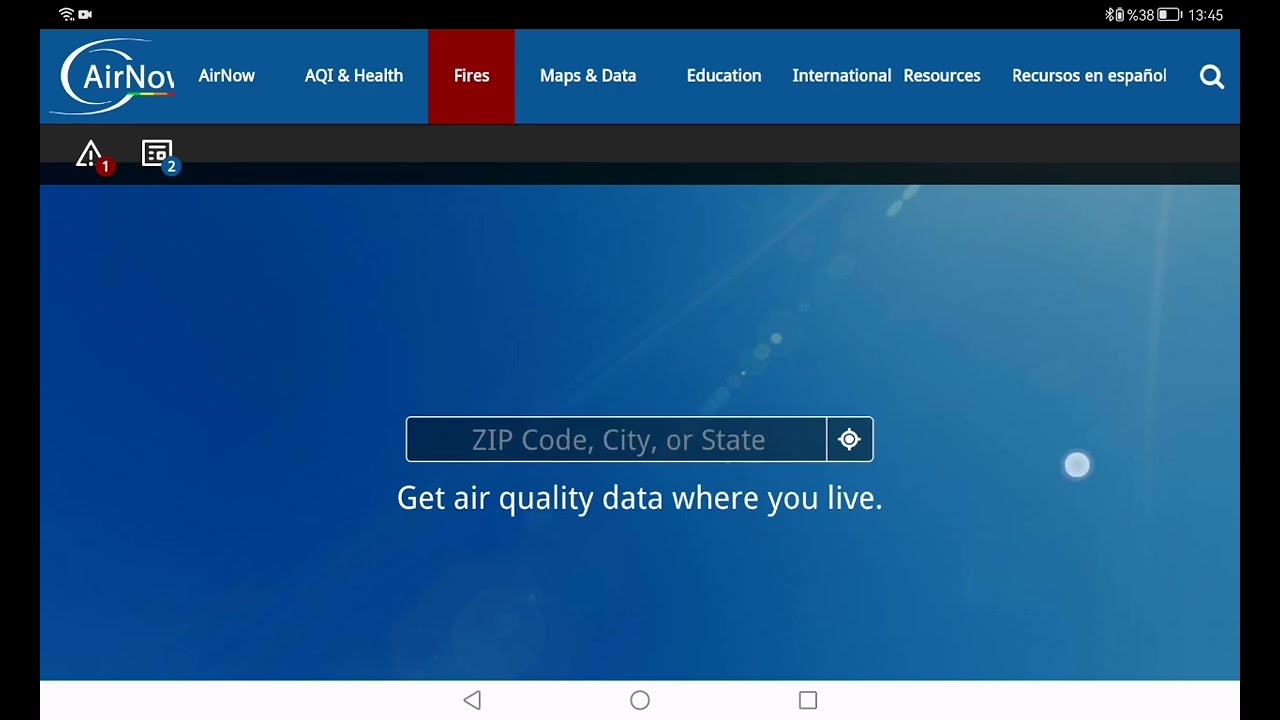Open the alerts warning triangle icon
Screen dimensions: 1280x720
click(91, 155)
